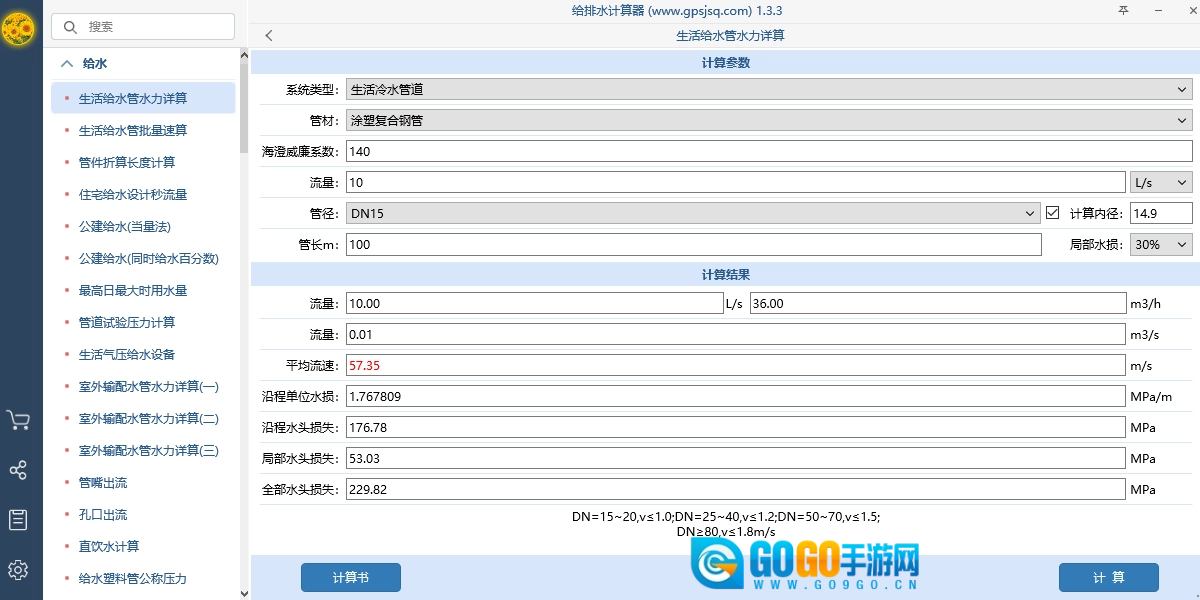
Task: Click the magnifier icon in search box
Action: (71, 27)
